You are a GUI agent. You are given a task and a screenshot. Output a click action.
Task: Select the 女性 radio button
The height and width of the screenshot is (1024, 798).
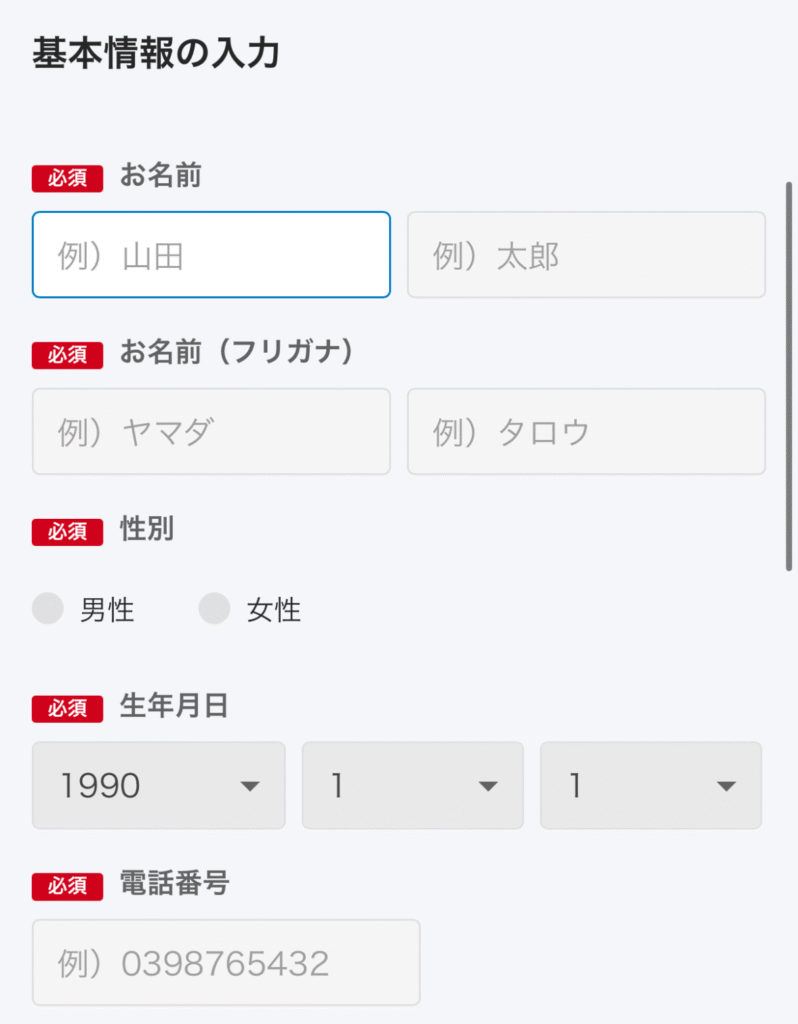(214, 609)
